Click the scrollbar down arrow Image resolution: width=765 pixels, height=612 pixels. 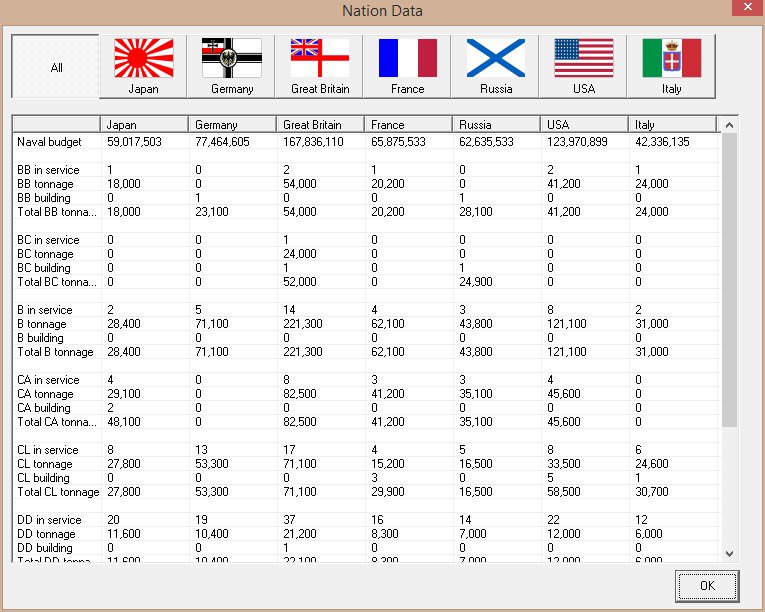click(x=729, y=553)
